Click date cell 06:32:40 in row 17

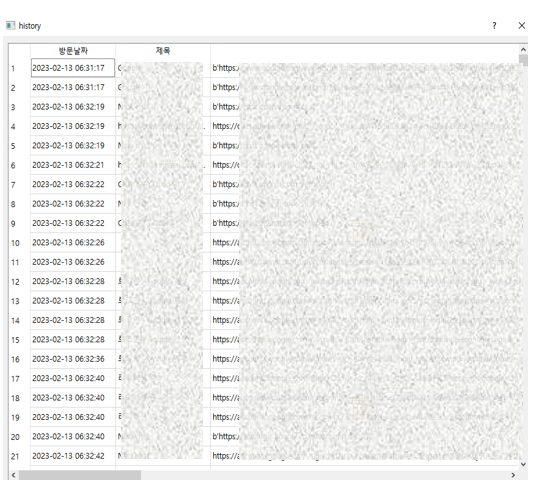pyautogui.click(x=73, y=378)
